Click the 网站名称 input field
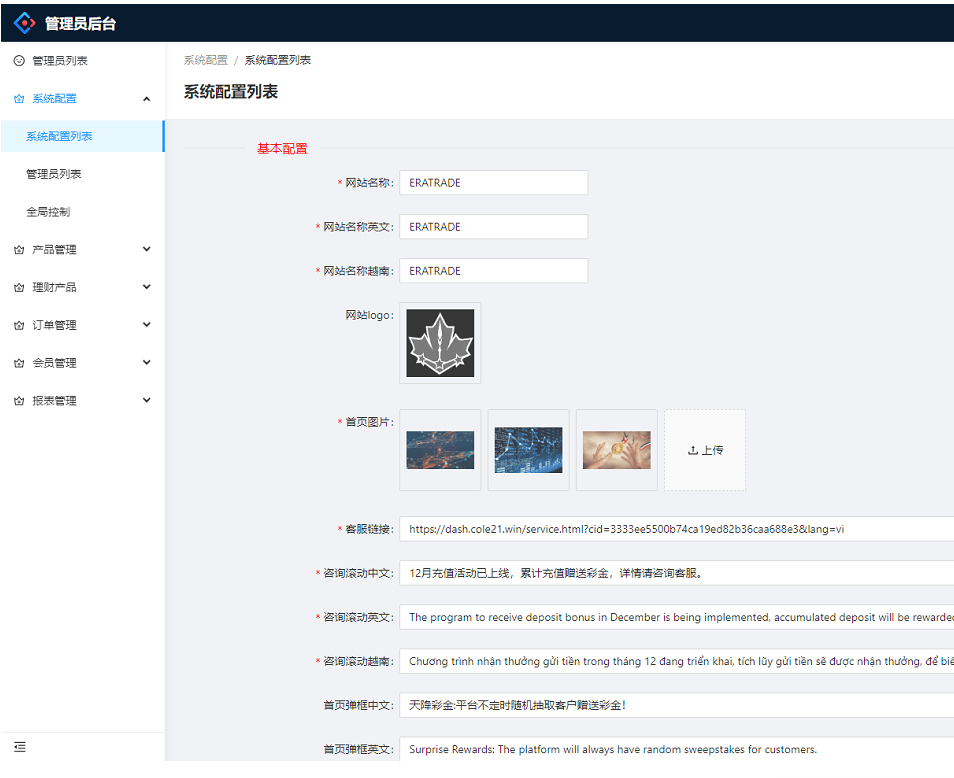The image size is (954, 778). (493, 183)
